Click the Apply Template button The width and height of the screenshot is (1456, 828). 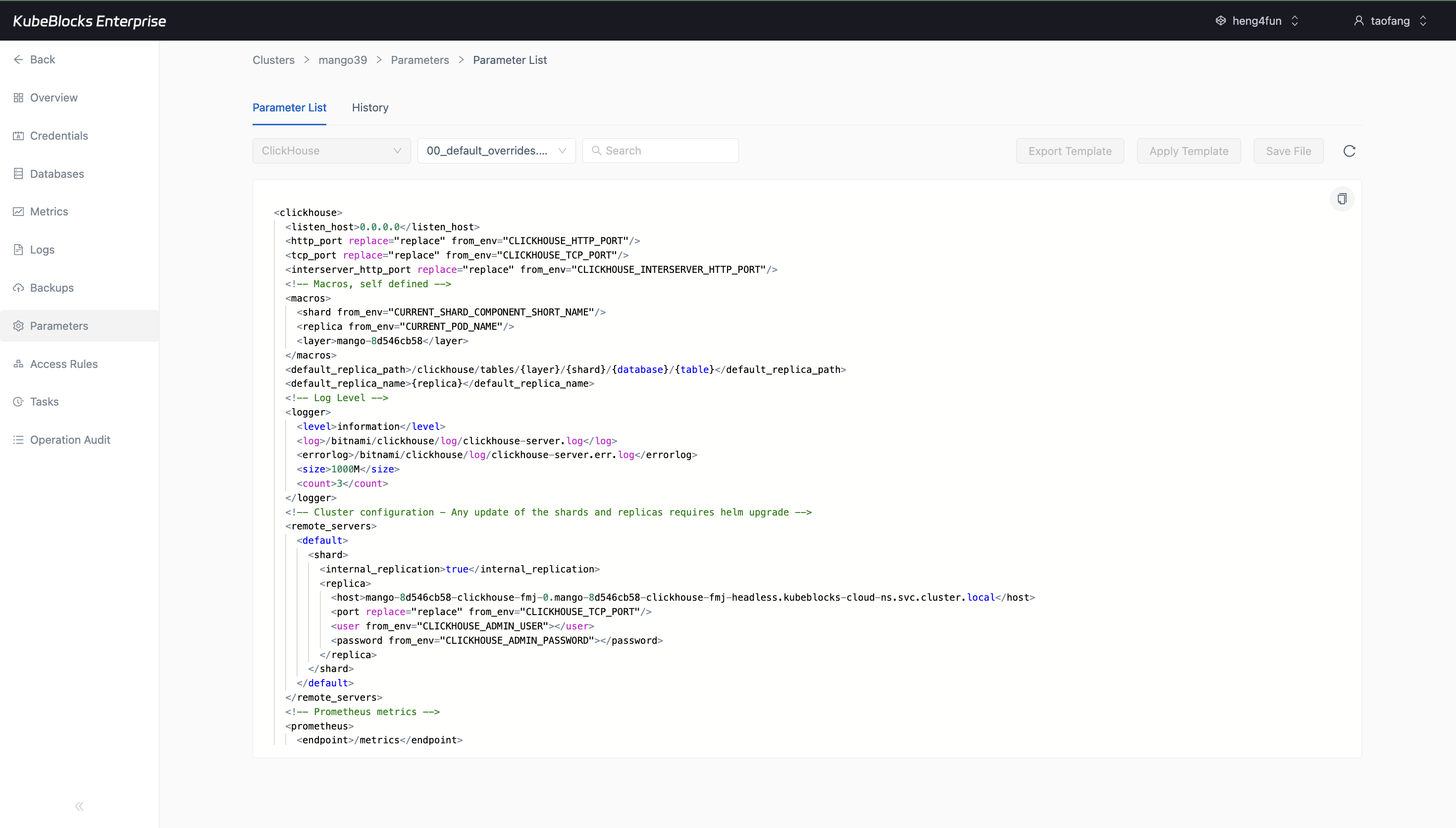click(x=1189, y=151)
